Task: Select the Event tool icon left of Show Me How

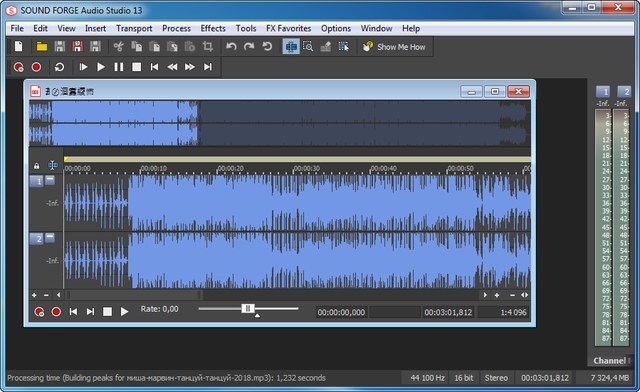Action: pyautogui.click(x=344, y=47)
